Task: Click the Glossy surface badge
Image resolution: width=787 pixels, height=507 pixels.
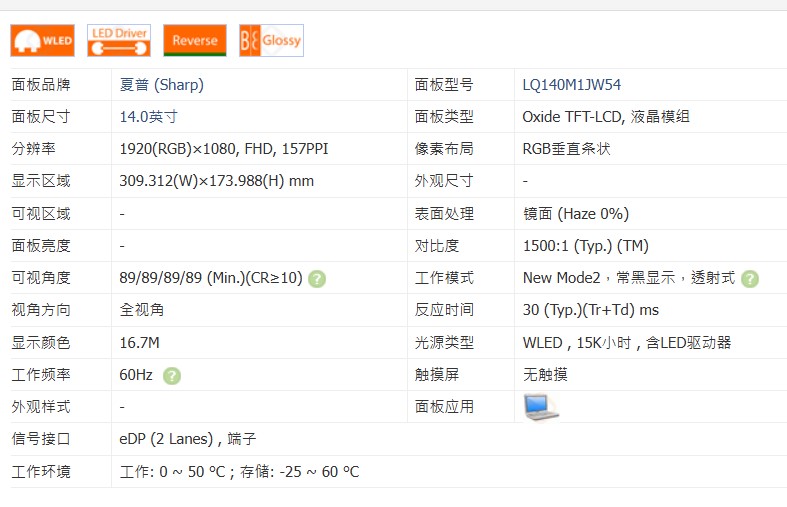Action: point(271,40)
